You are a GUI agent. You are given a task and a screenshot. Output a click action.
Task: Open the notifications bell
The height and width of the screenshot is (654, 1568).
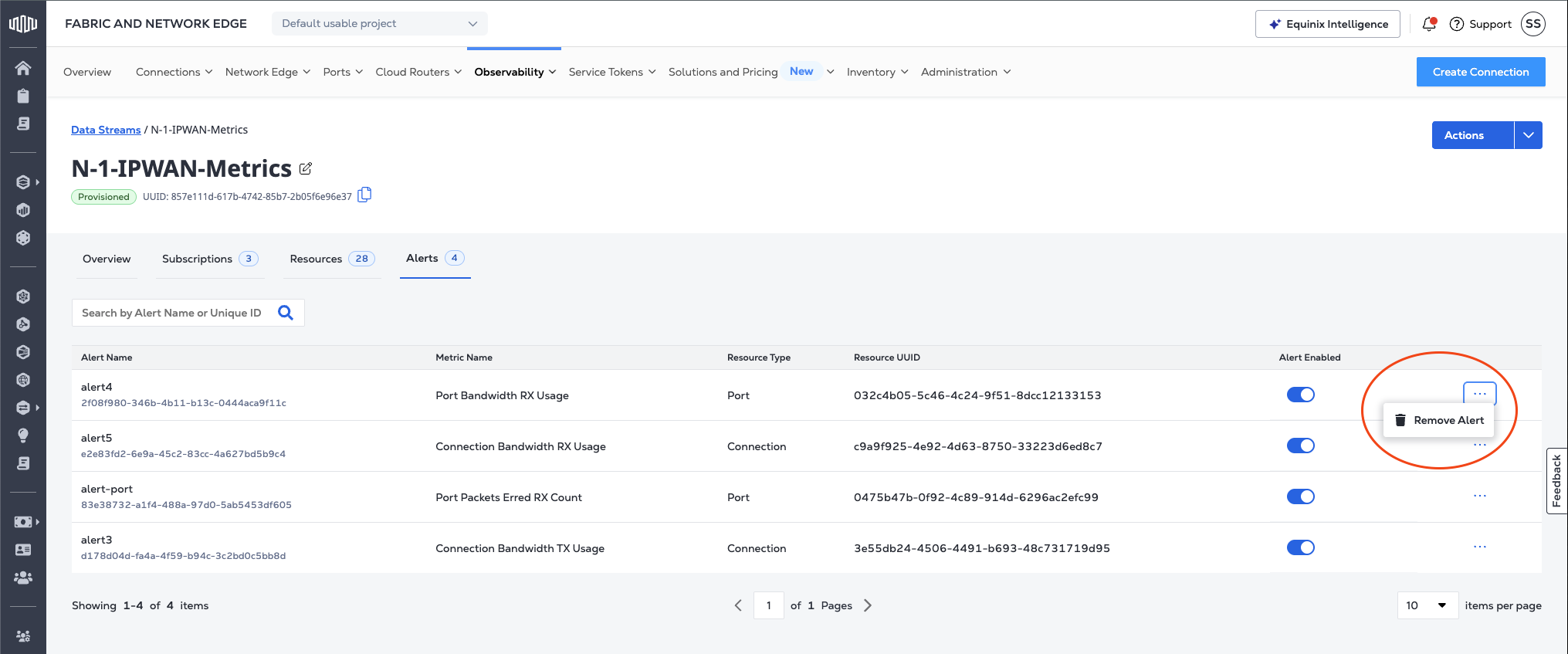(x=1428, y=24)
